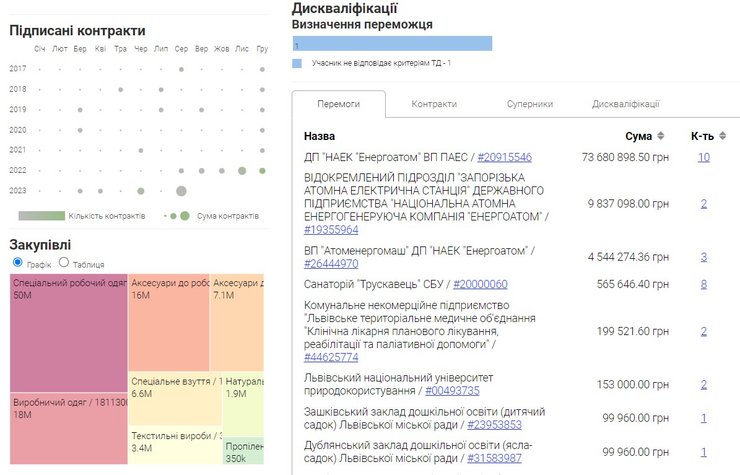Click count 3 for Атоменергомаш
The width and height of the screenshot is (740, 475).
[704, 257]
